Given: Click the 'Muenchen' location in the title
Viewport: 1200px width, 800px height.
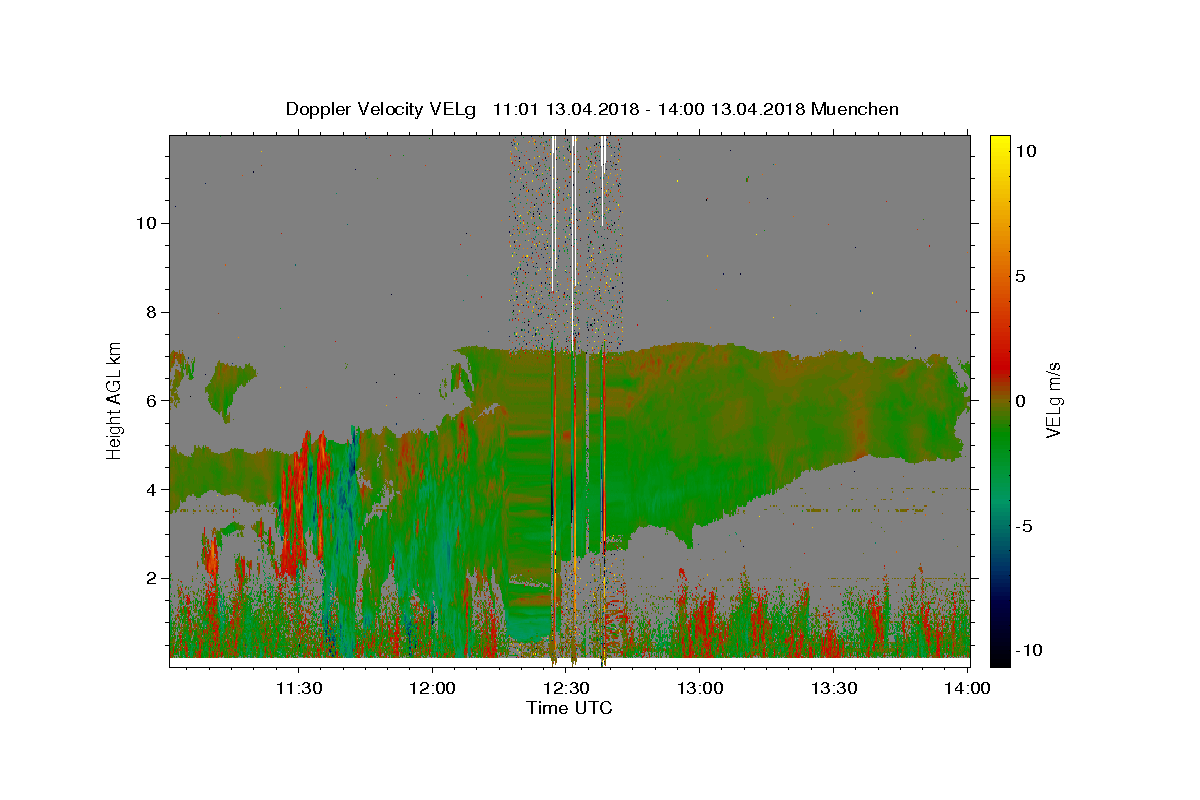Looking at the screenshot, I should (855, 109).
